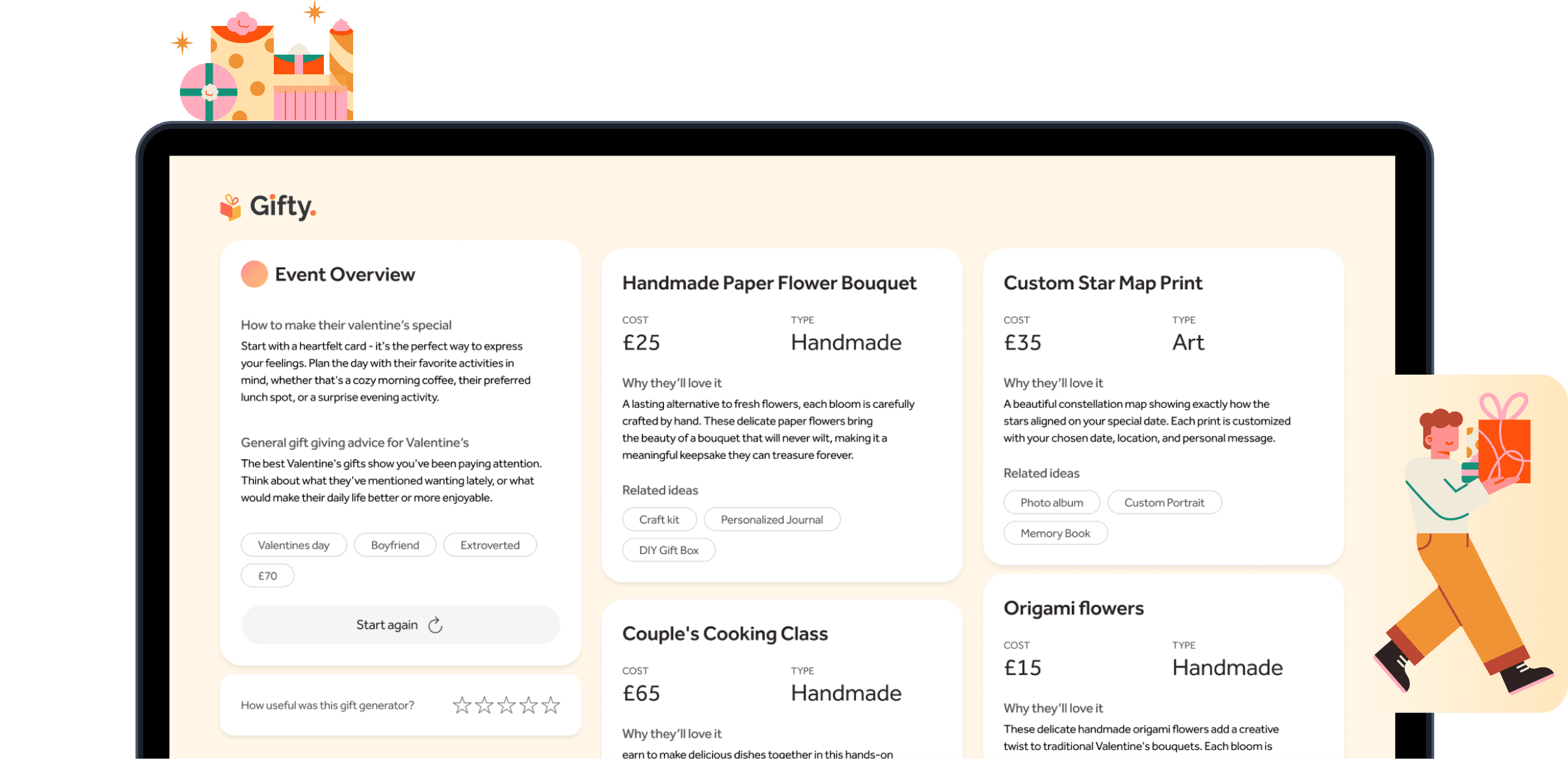The width and height of the screenshot is (1568, 759).
Task: Open the Custom Portrait related idea
Action: (x=1164, y=503)
